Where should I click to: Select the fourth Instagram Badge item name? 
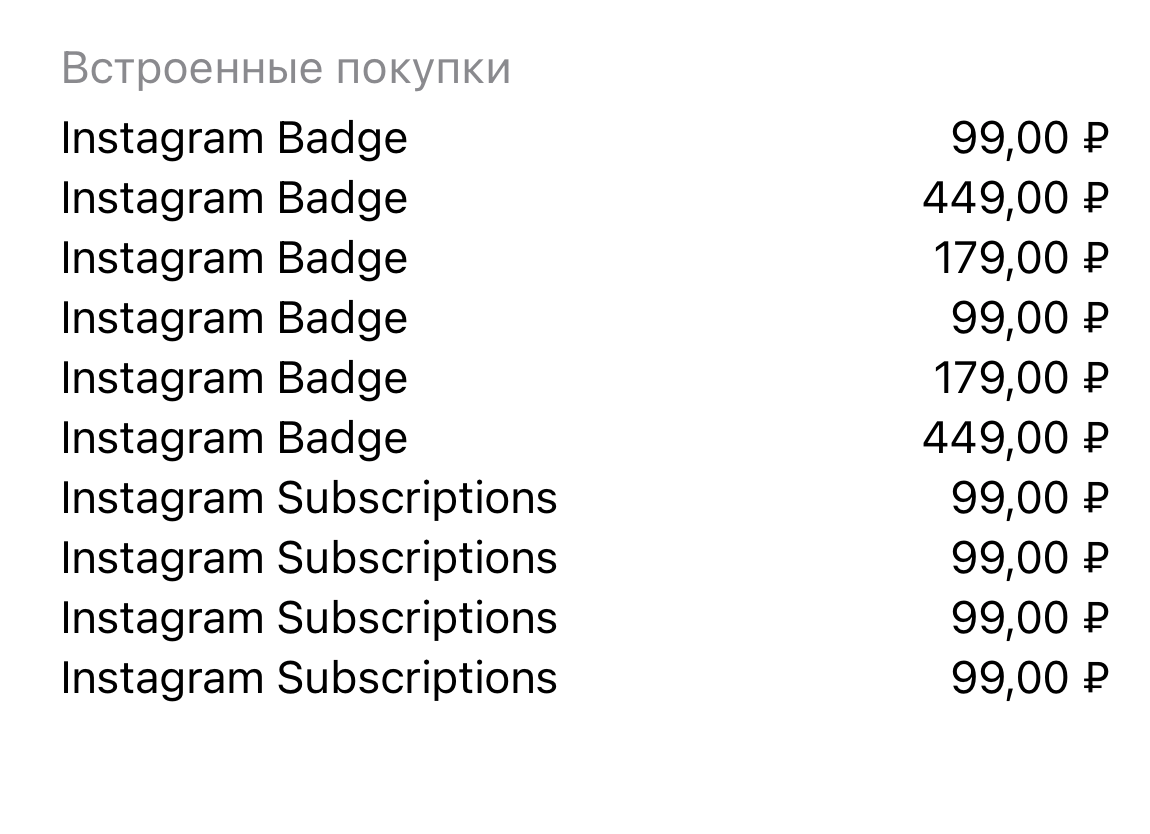click(234, 319)
